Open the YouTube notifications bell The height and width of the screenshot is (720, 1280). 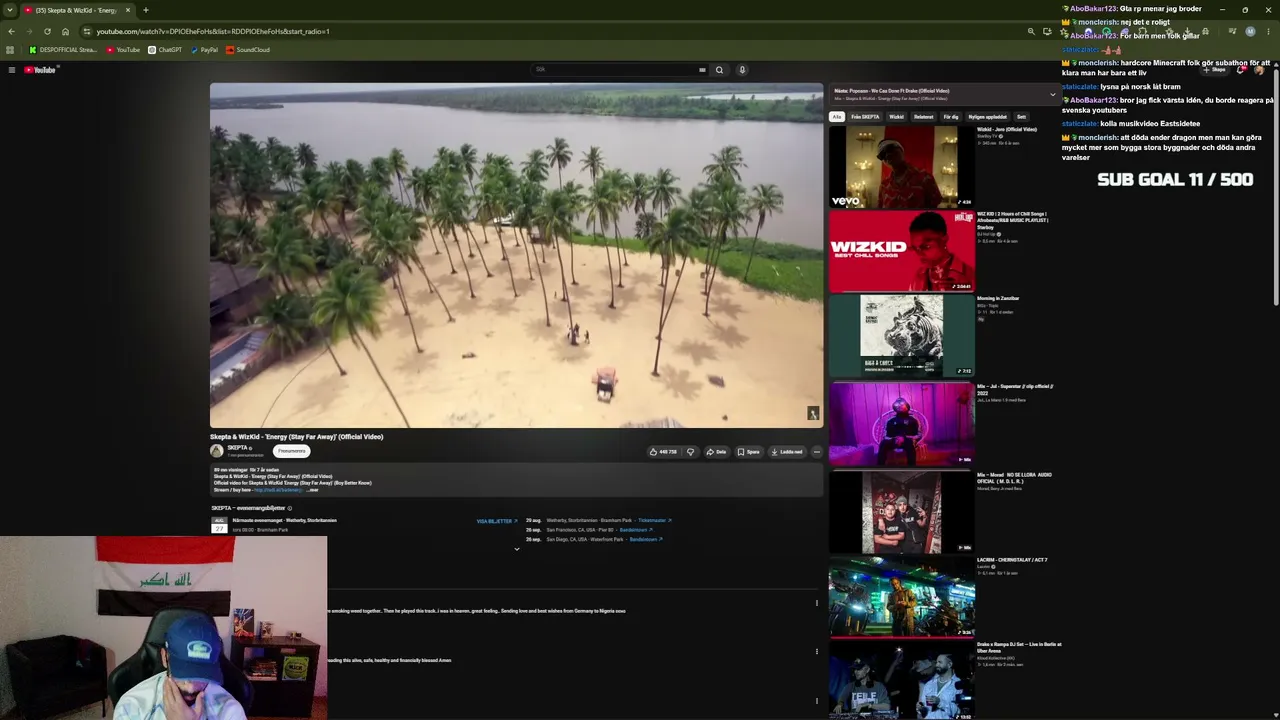(x=1241, y=70)
